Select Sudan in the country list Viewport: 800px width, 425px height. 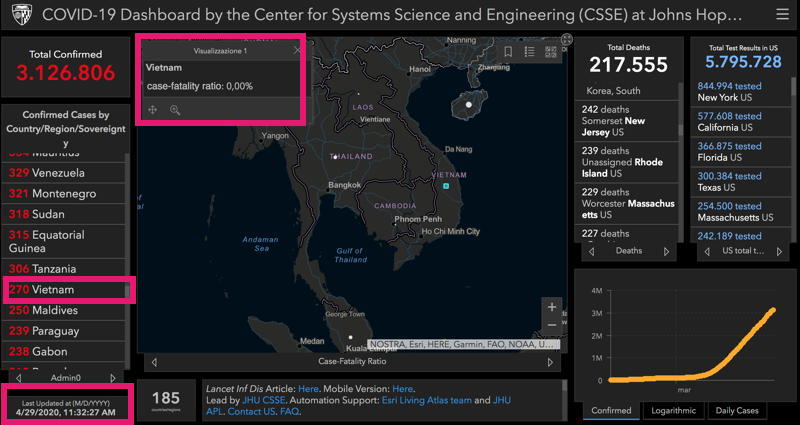[64, 214]
